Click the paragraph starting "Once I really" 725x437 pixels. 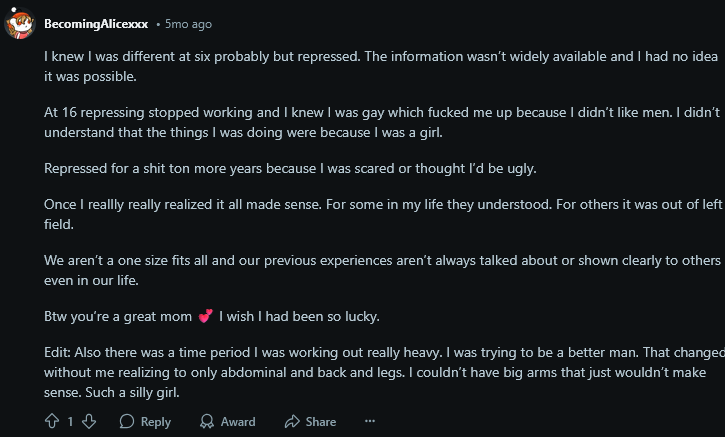click(x=380, y=213)
